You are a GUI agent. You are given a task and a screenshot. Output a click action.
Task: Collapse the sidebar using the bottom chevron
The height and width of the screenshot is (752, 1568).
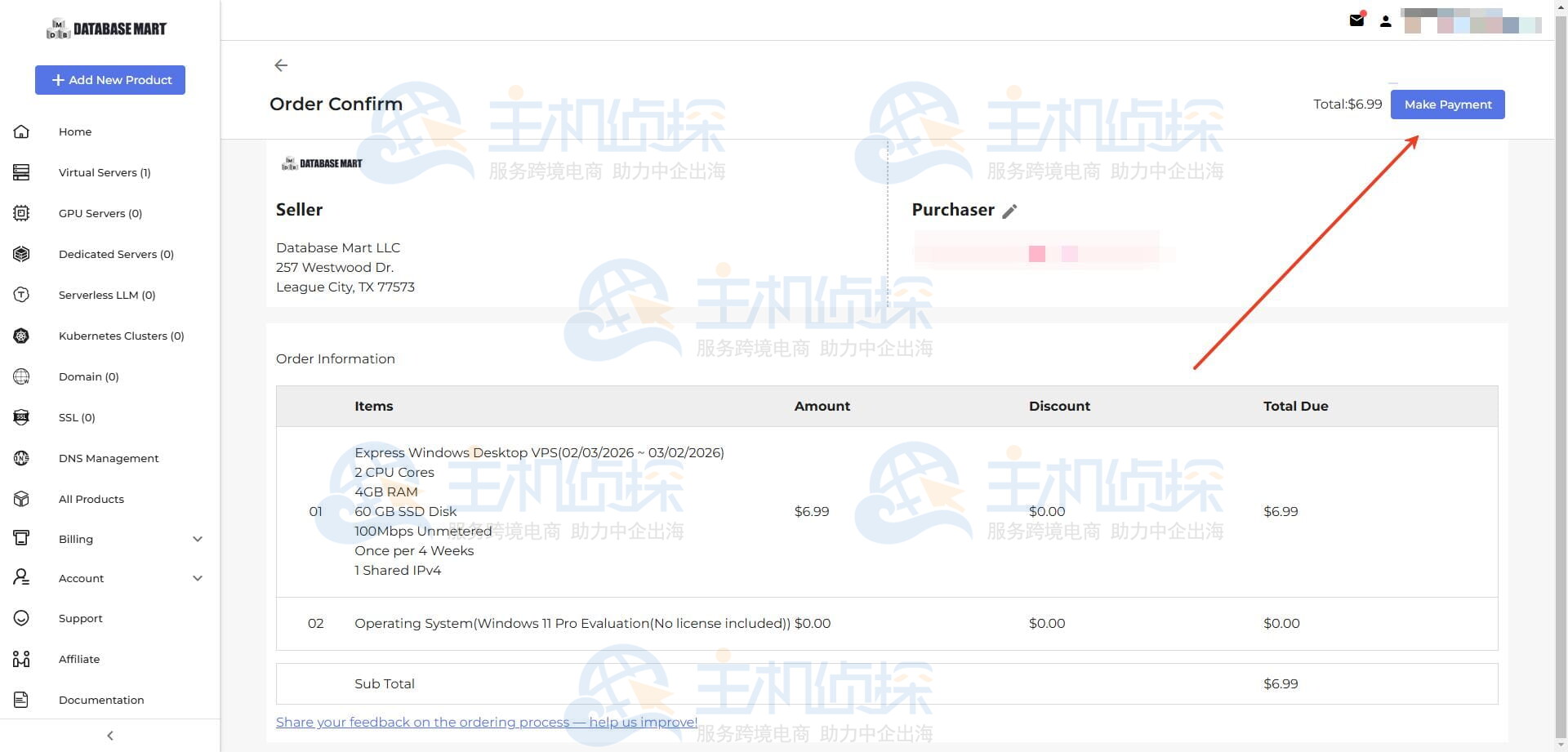[x=109, y=735]
